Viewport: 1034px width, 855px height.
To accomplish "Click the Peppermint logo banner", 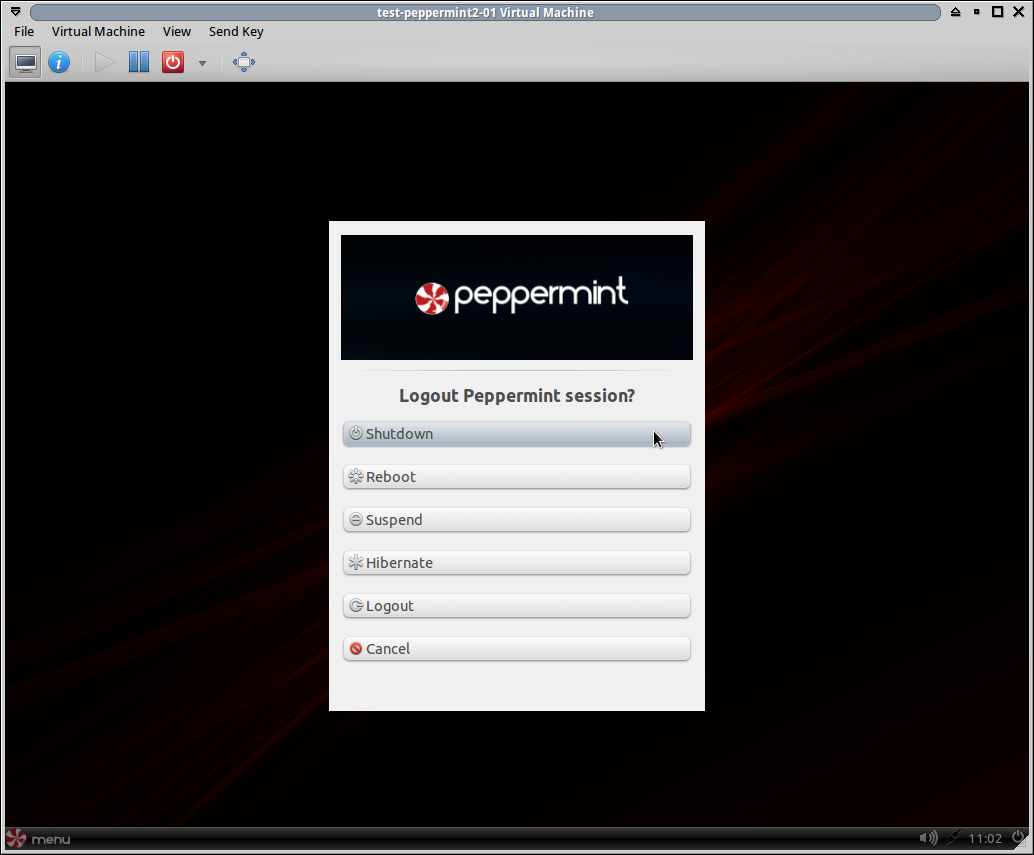I will [x=517, y=297].
